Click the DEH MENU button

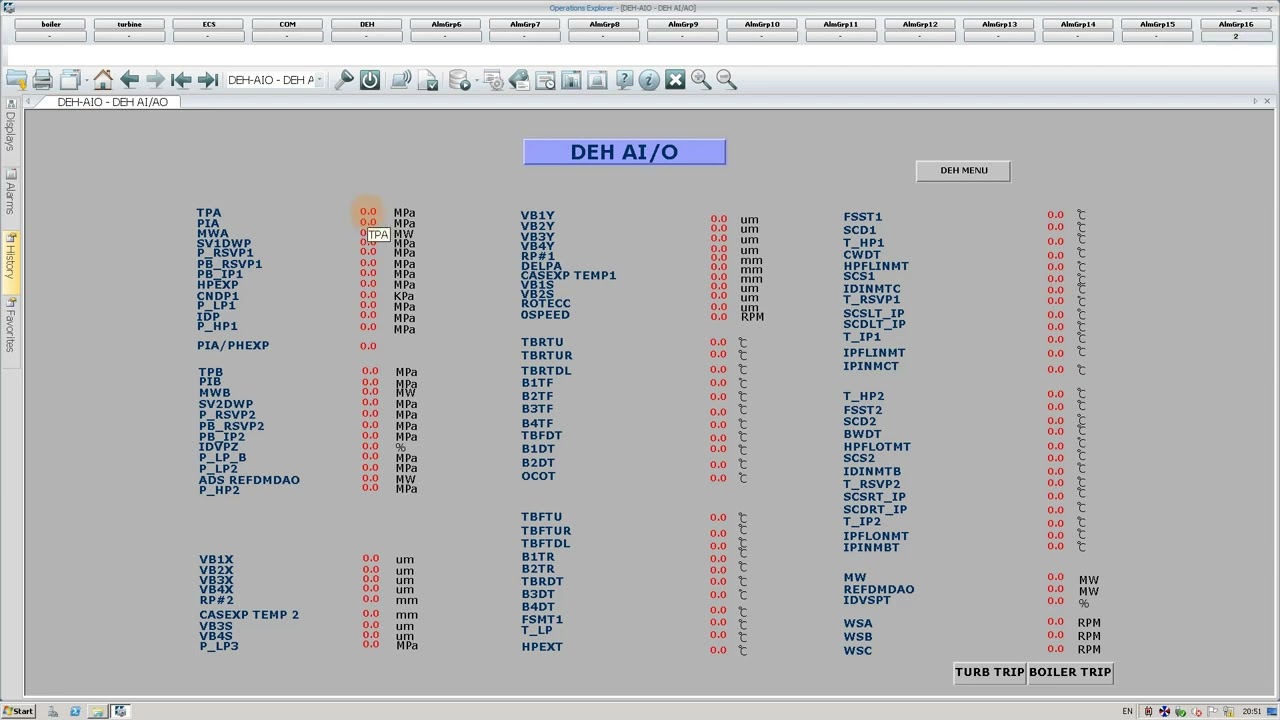[x=963, y=171]
